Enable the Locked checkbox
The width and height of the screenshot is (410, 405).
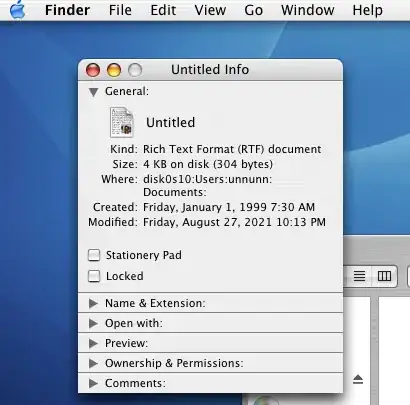click(94, 276)
